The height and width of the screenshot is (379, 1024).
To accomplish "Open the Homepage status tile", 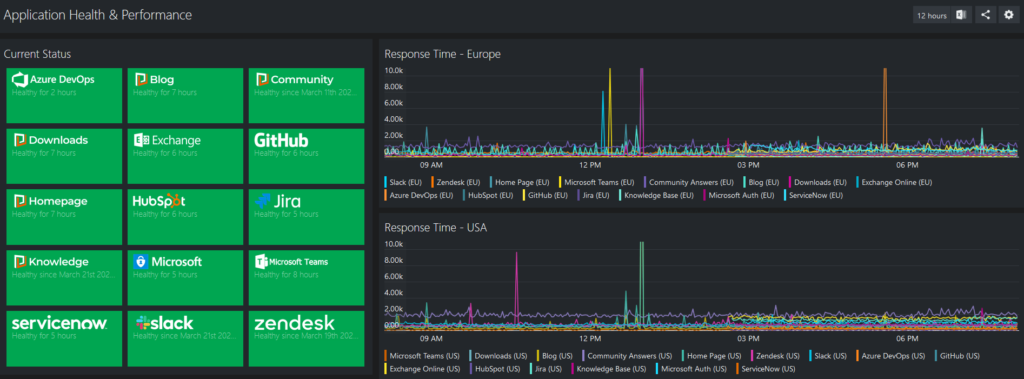I will tap(64, 217).
